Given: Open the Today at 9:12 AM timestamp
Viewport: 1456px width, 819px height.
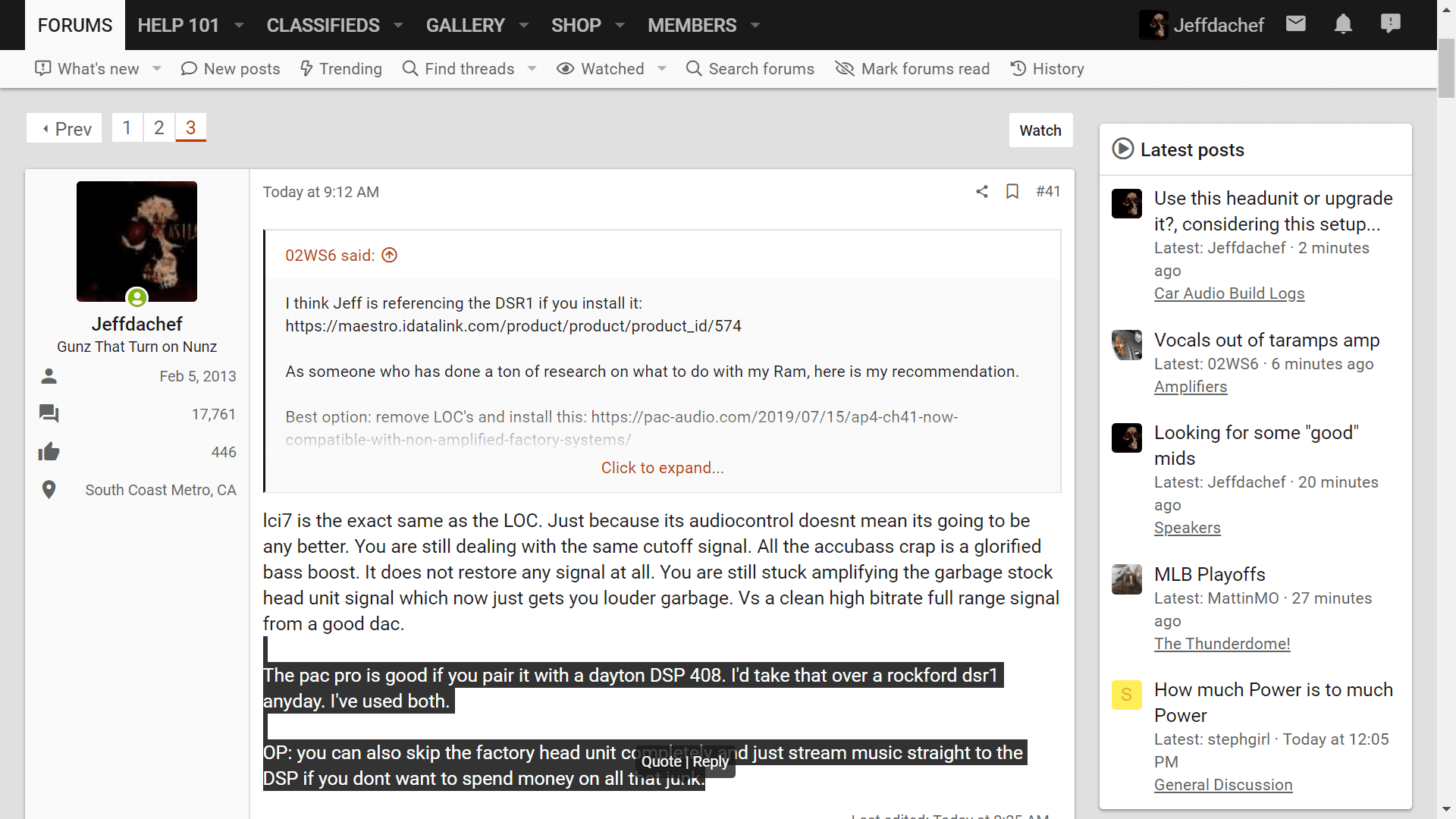Looking at the screenshot, I should pos(321,192).
